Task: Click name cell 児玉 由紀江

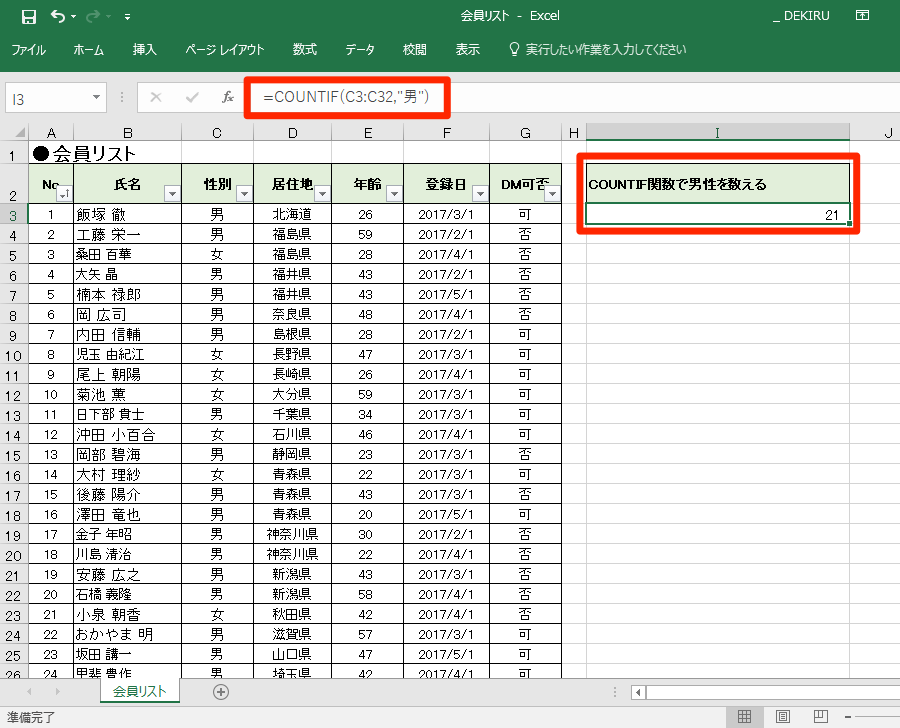Action: [127, 354]
